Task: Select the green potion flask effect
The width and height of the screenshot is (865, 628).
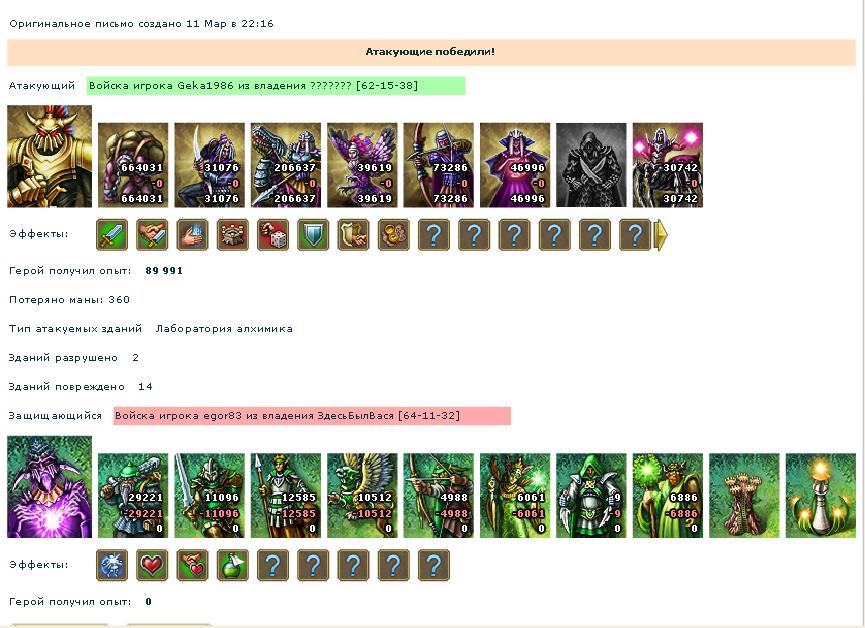Action: point(233,565)
